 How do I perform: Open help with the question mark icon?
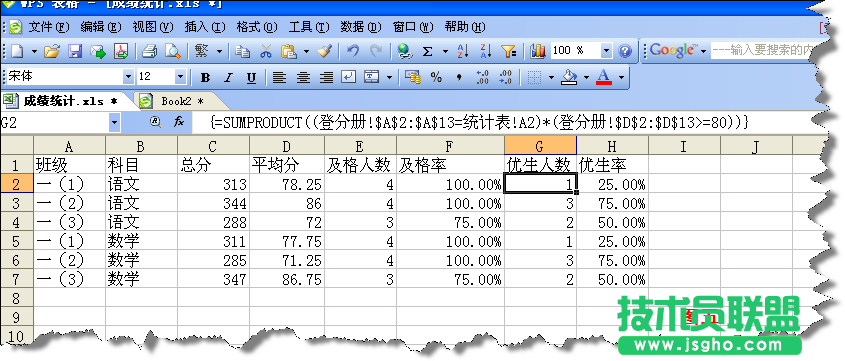[x=625, y=51]
